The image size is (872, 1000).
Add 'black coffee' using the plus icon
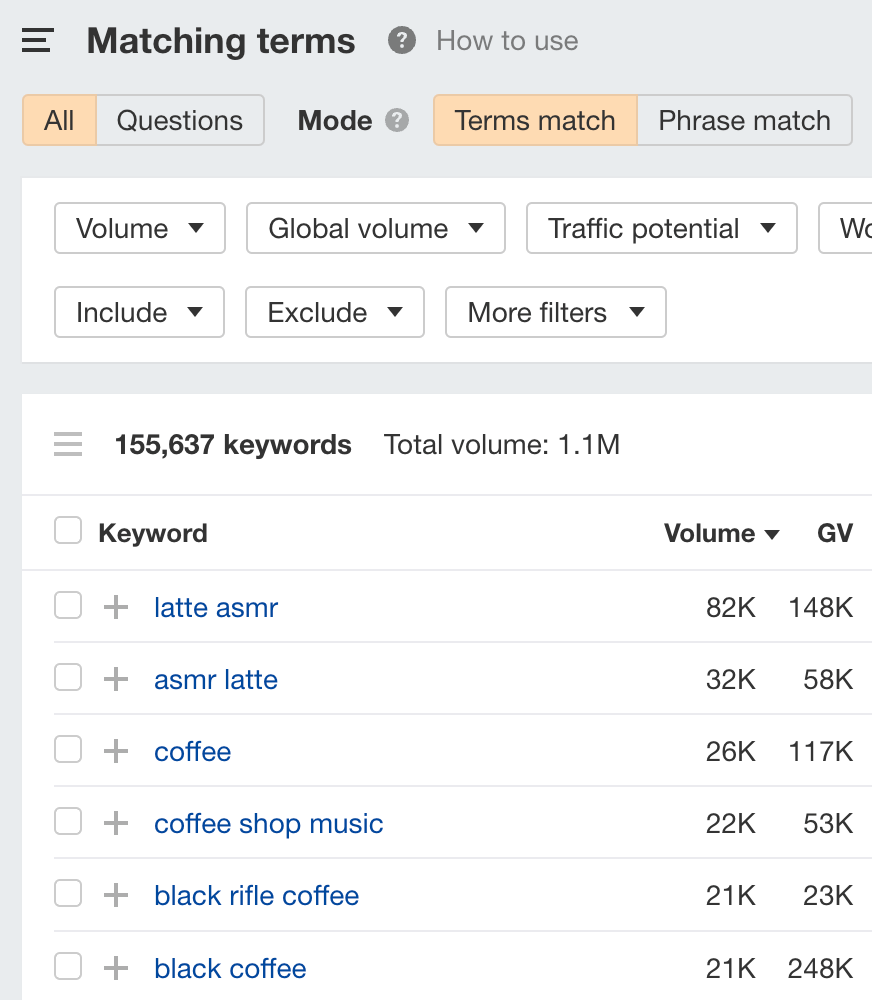coord(116,968)
